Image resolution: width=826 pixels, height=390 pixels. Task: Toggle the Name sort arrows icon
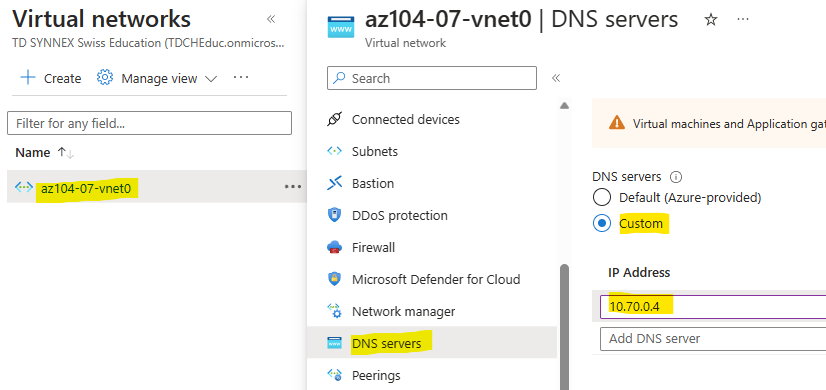click(66, 153)
